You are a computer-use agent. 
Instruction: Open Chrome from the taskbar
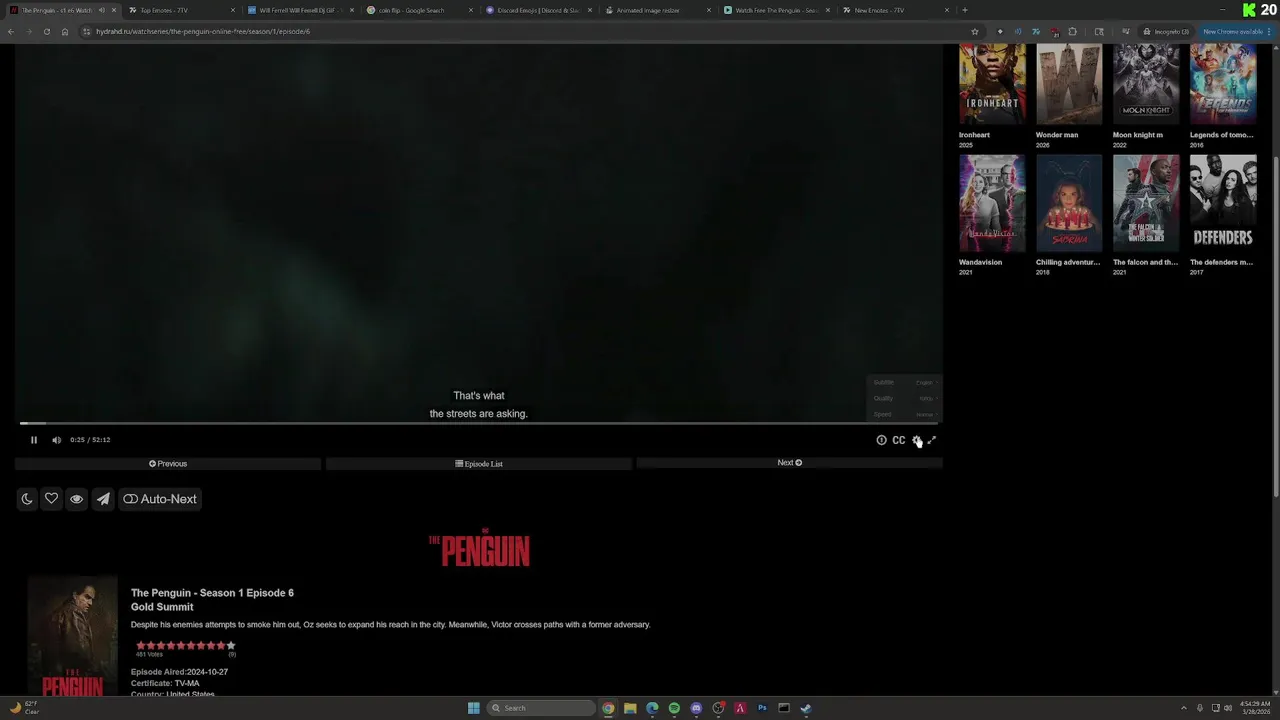pyautogui.click(x=608, y=708)
